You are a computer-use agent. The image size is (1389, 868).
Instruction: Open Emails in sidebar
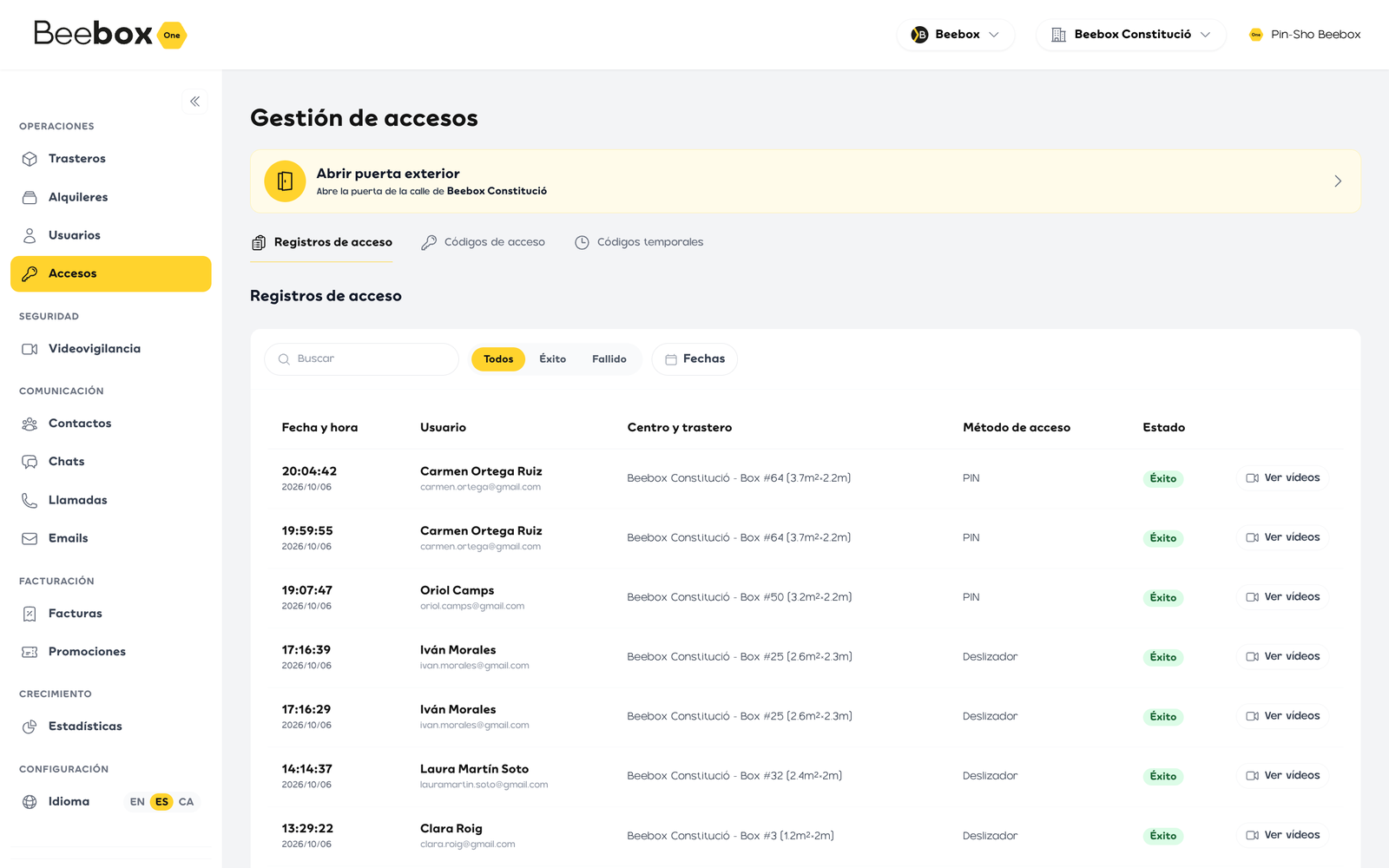click(x=110, y=538)
